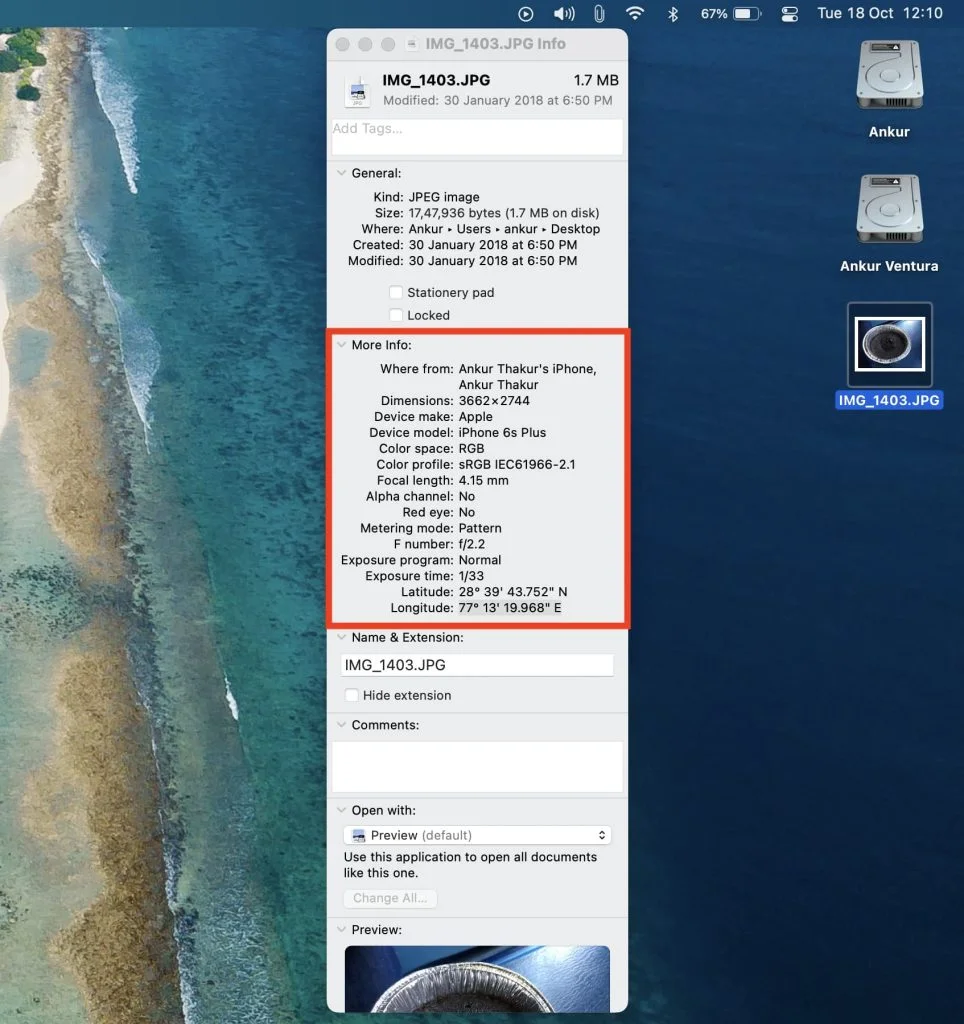The height and width of the screenshot is (1024, 964).
Task: Collapse the Preview section
Action: pyautogui.click(x=342, y=929)
